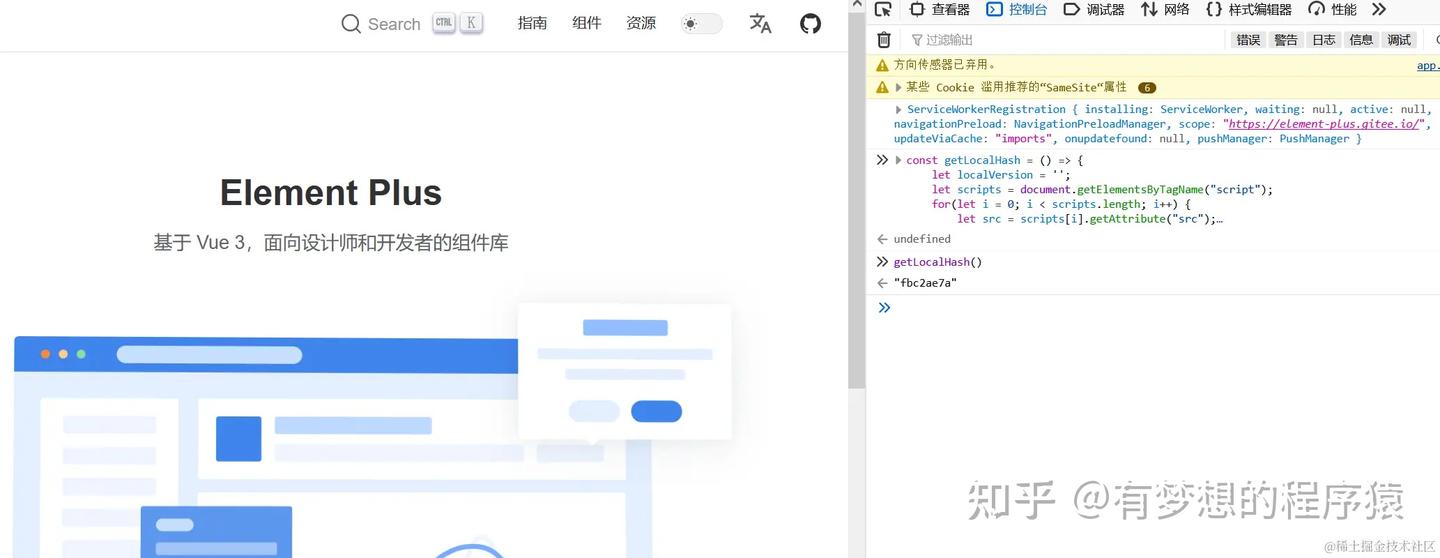Open the 组件 navigation item
Screen dimensions: 1440x558
587,23
